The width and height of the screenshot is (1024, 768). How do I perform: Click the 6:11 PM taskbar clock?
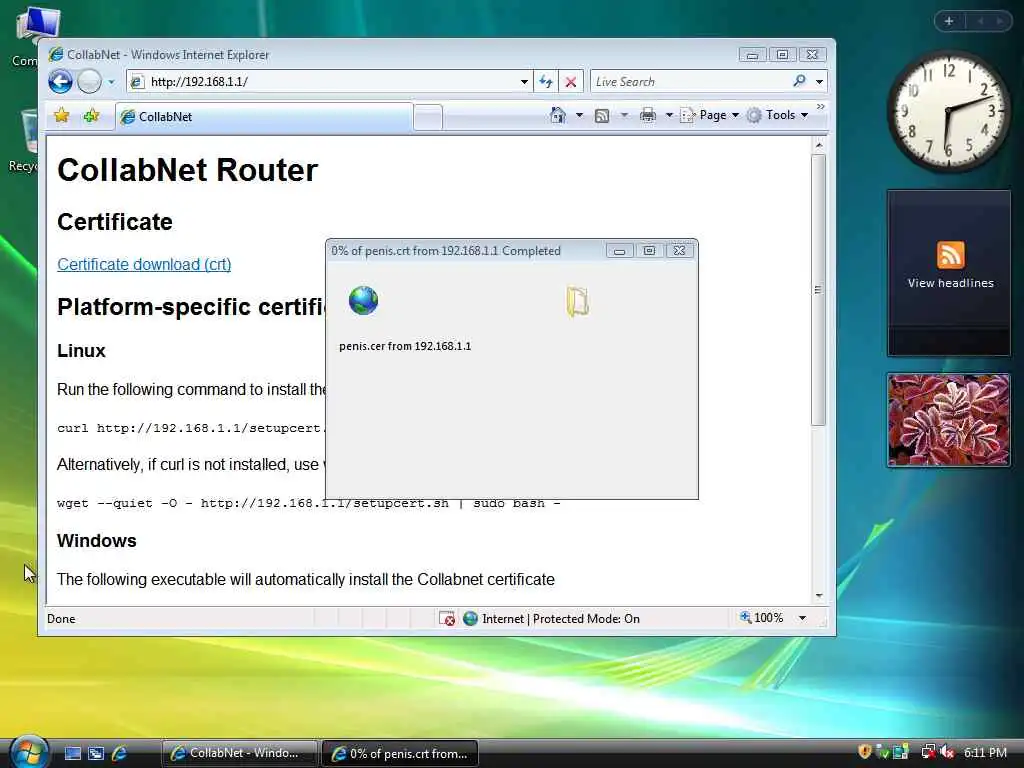pyautogui.click(x=985, y=753)
